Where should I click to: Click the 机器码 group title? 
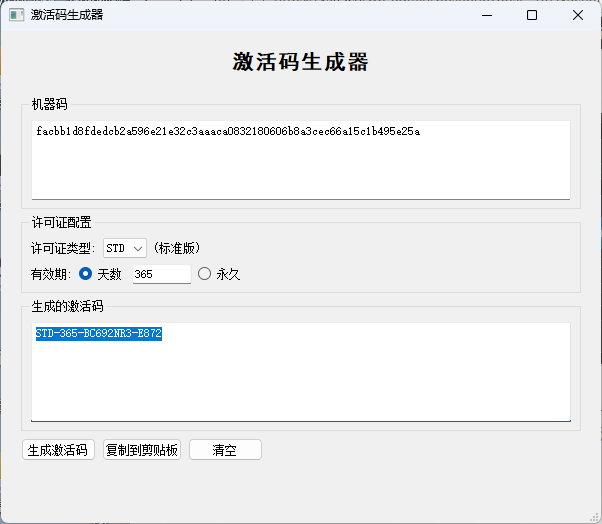(50, 104)
